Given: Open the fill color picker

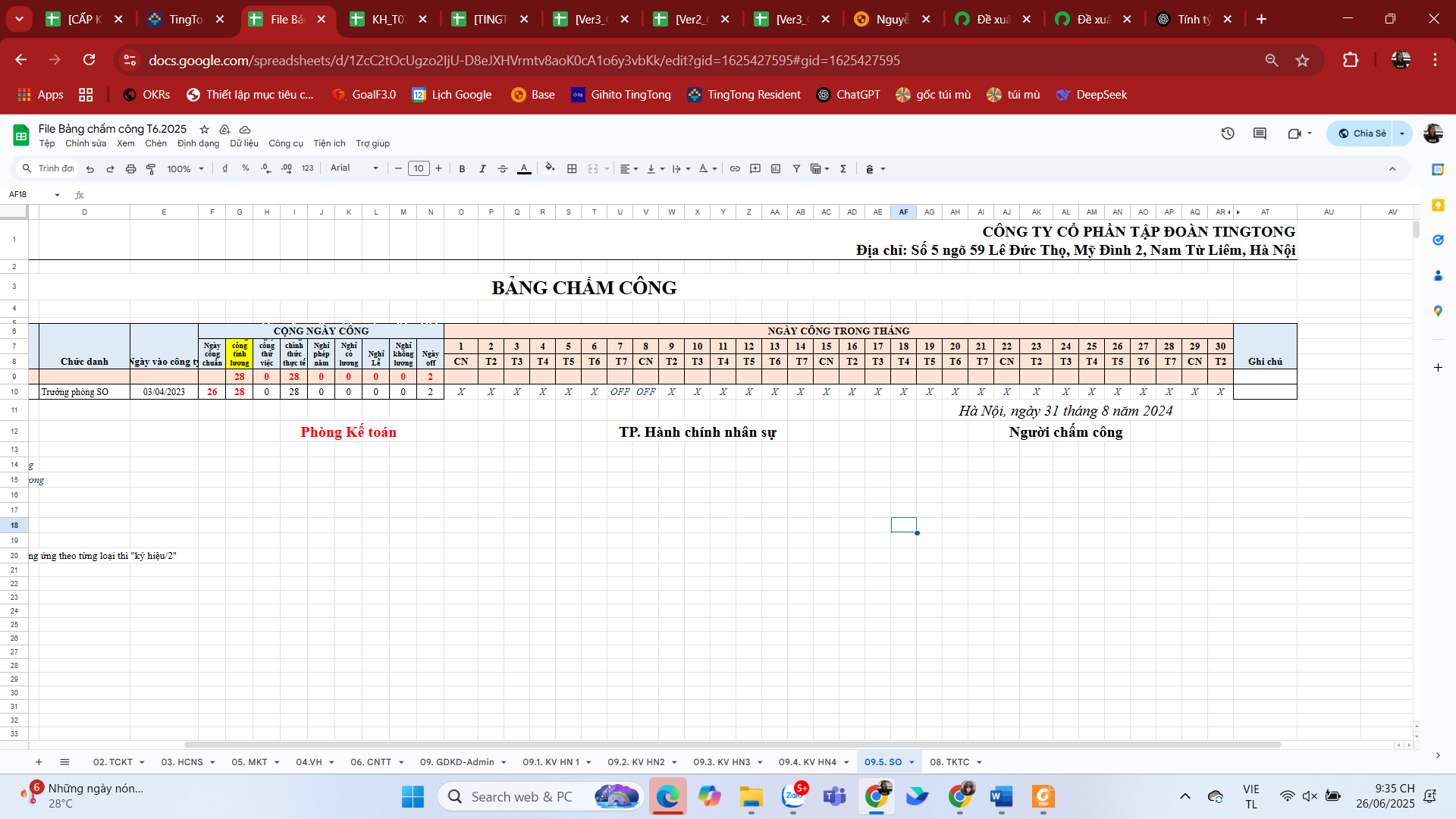Looking at the screenshot, I should pyautogui.click(x=550, y=168).
